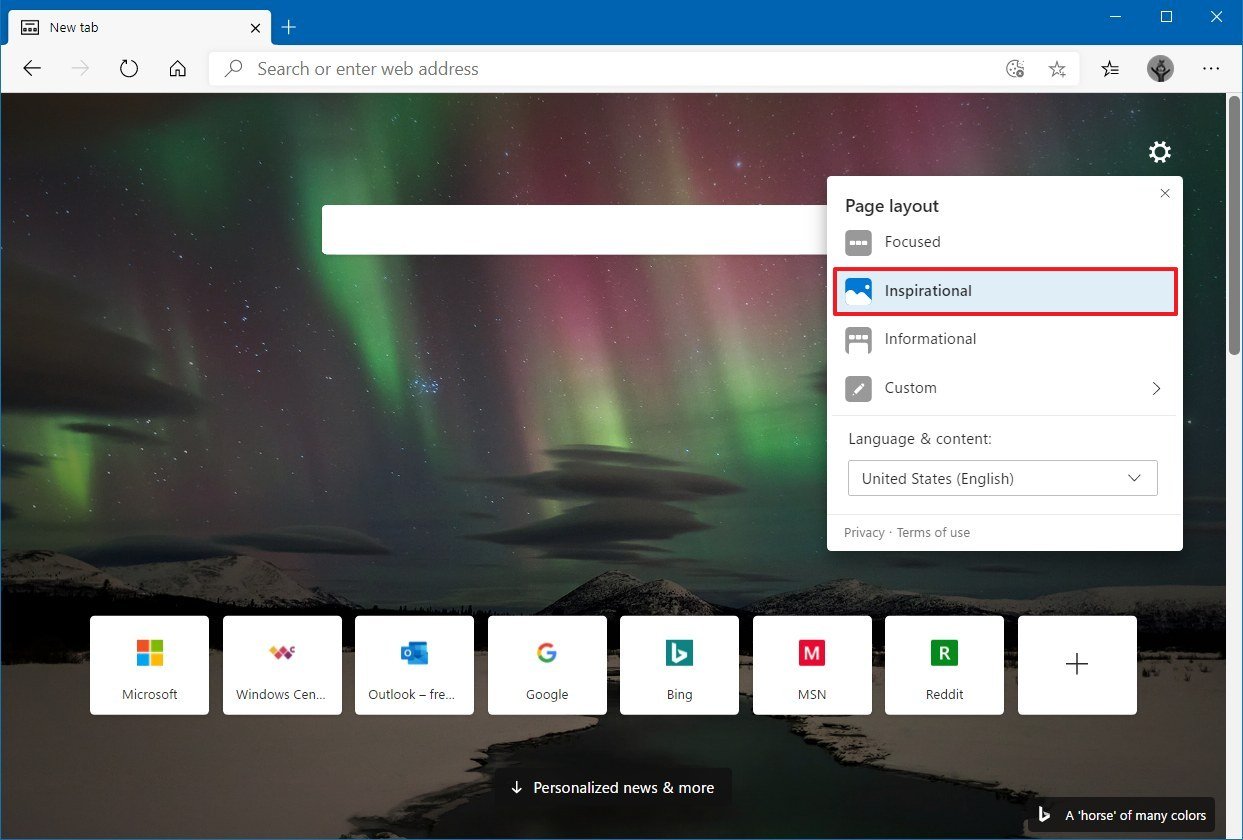Viewport: 1243px width, 840px height.
Task: Open the Bing quick link tile
Action: pos(680,665)
